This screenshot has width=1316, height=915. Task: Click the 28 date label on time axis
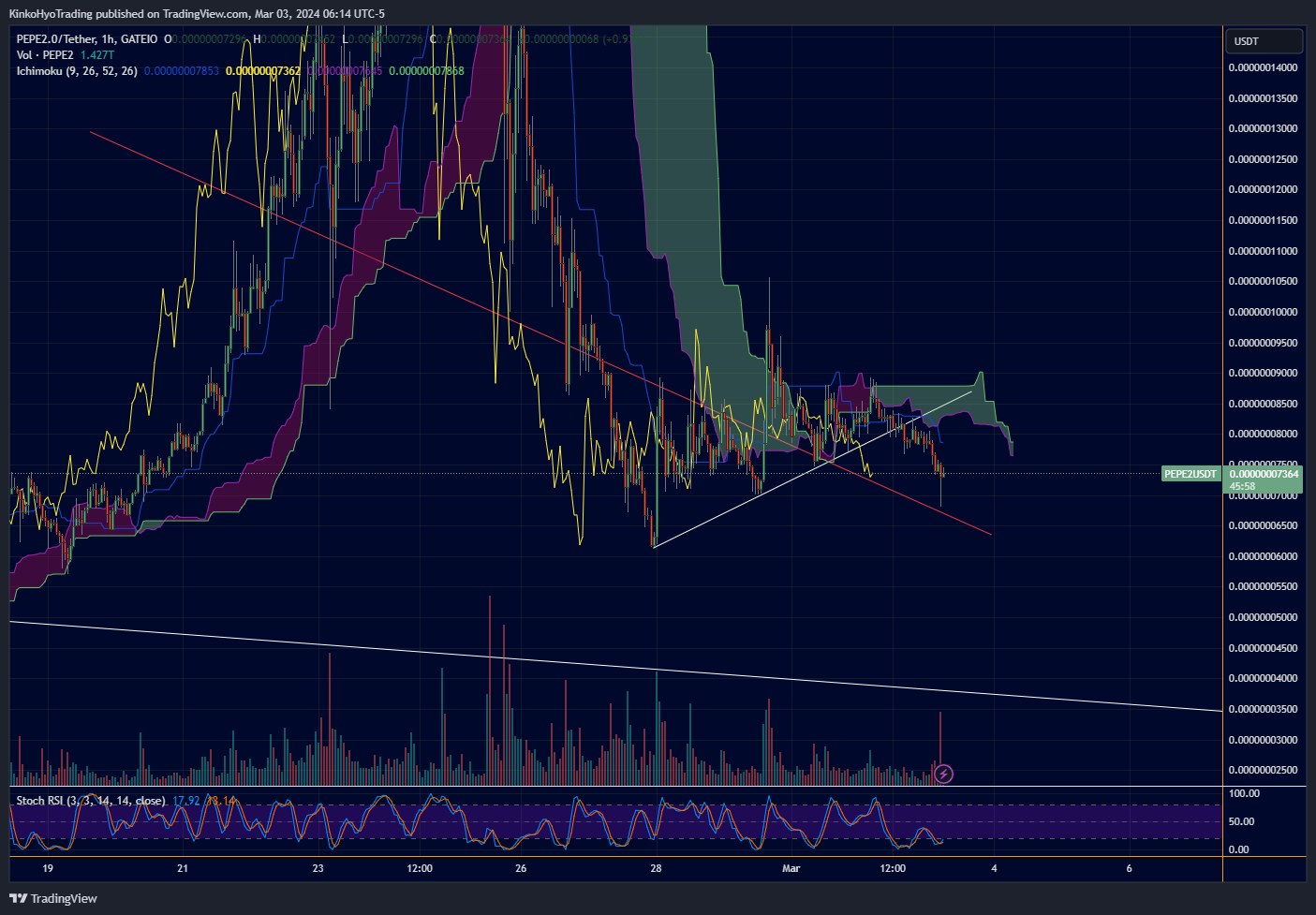coord(656,868)
